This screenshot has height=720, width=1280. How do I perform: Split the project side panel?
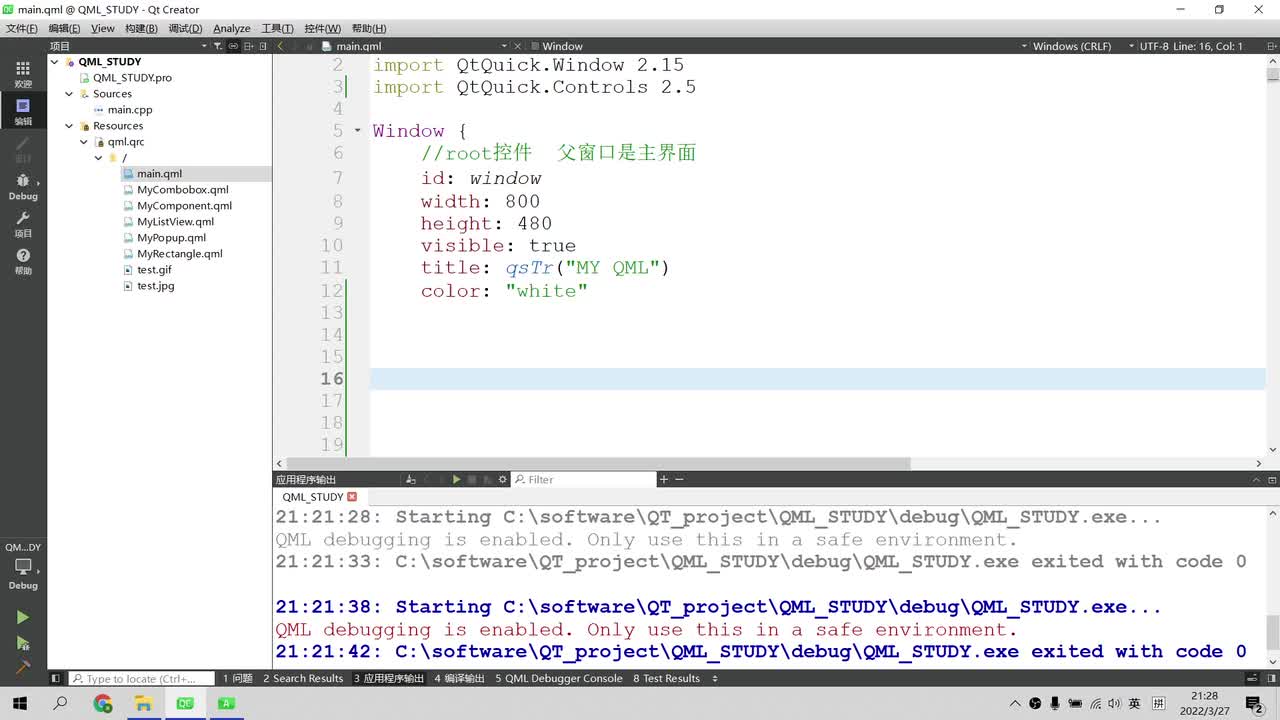coord(249,46)
